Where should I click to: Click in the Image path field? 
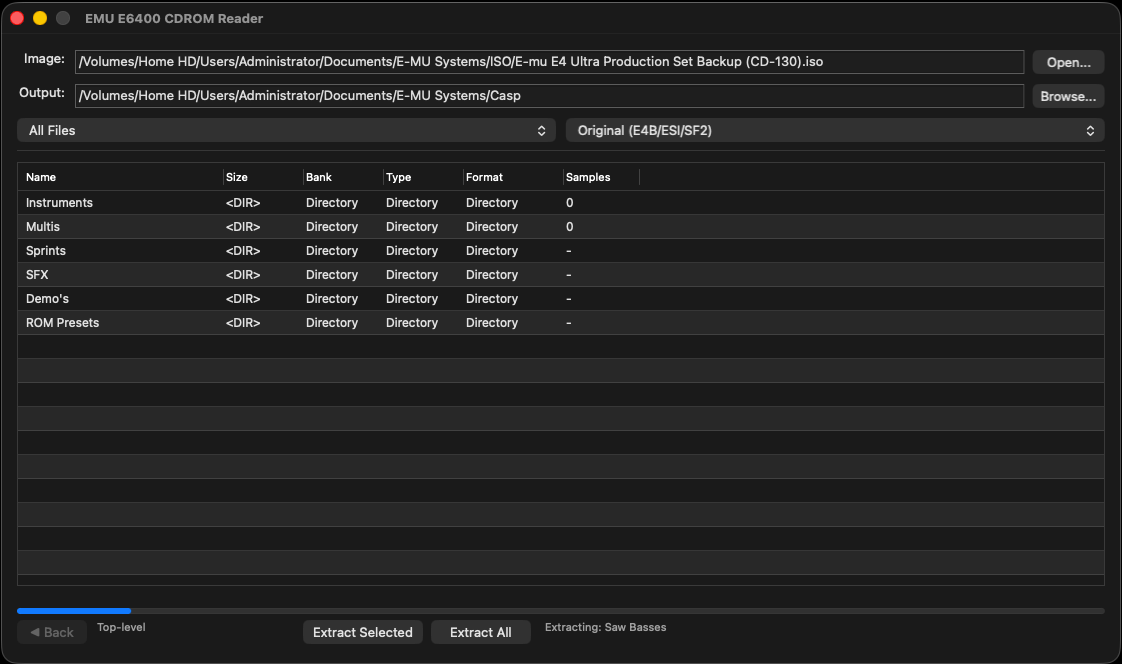click(549, 62)
